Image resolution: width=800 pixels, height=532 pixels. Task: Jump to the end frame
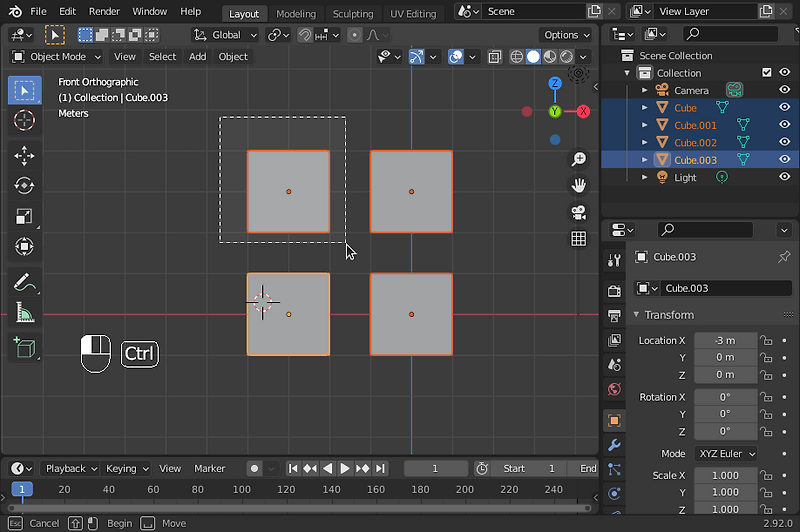coord(380,468)
